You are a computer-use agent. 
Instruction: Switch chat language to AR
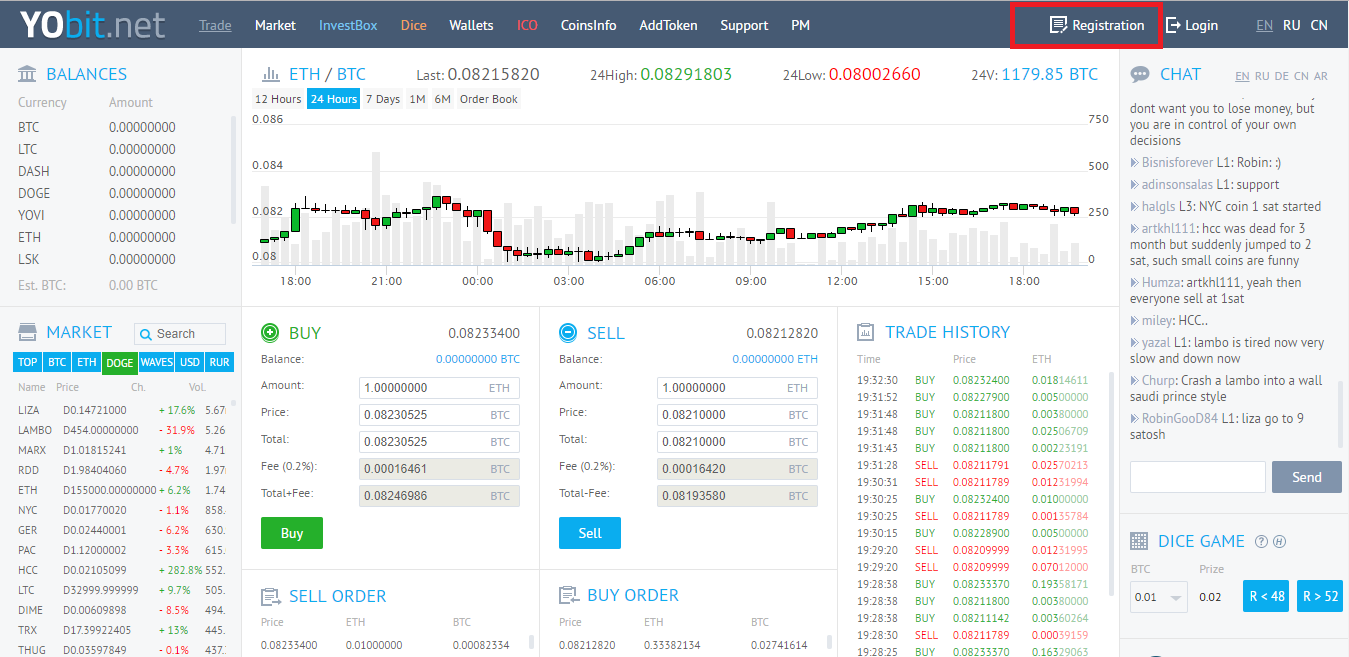(1321, 76)
